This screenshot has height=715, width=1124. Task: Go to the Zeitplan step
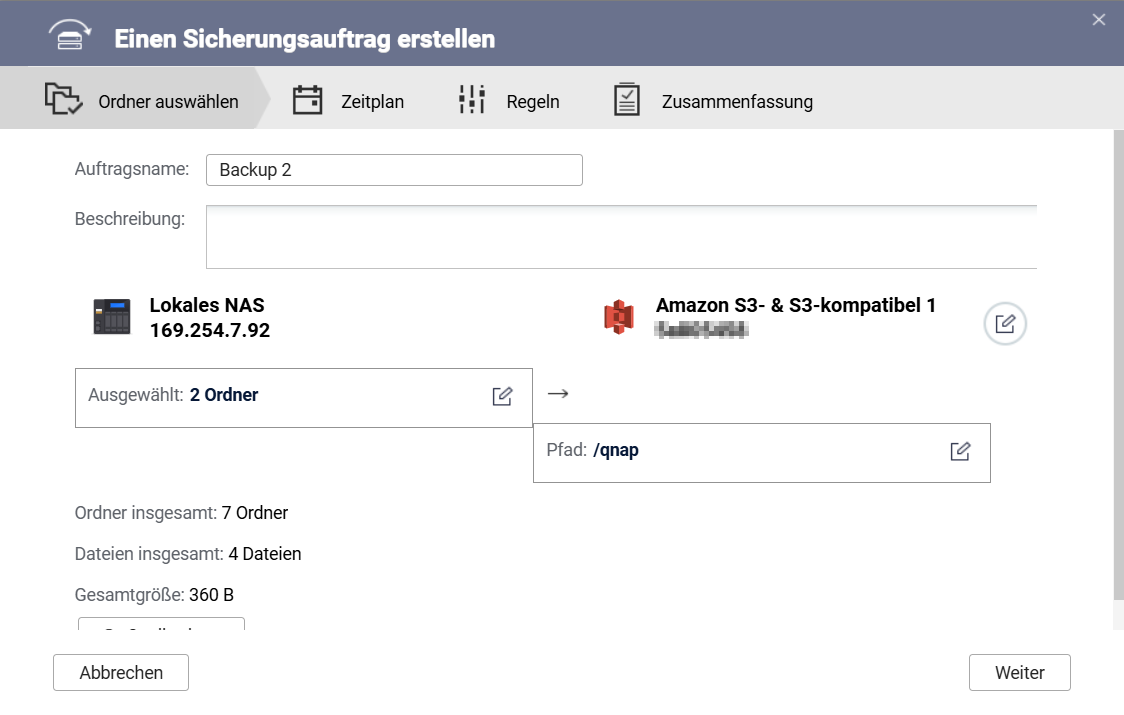372,102
